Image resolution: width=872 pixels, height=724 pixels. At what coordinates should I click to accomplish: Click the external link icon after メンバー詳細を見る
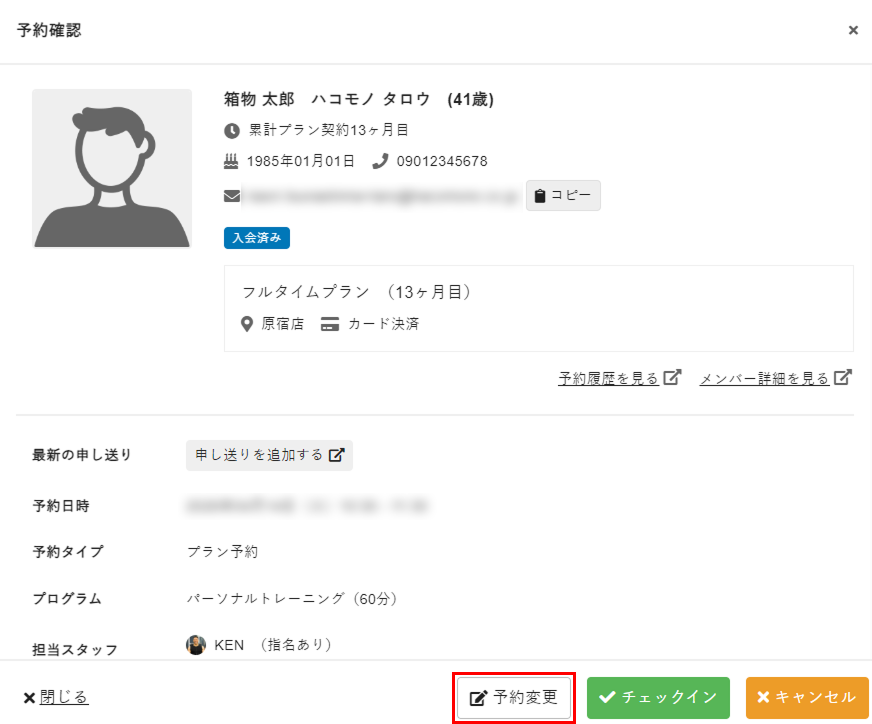point(844,377)
